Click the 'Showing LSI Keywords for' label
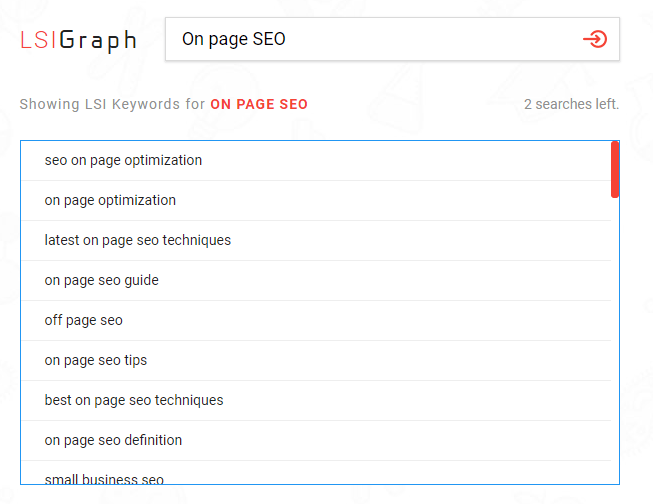653x504 pixels. pyautogui.click(x=112, y=104)
